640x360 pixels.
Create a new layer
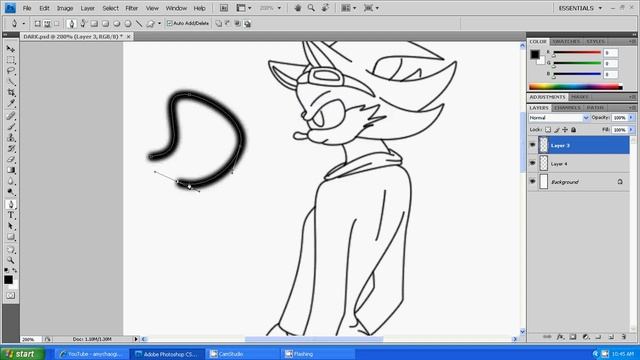coord(611,337)
